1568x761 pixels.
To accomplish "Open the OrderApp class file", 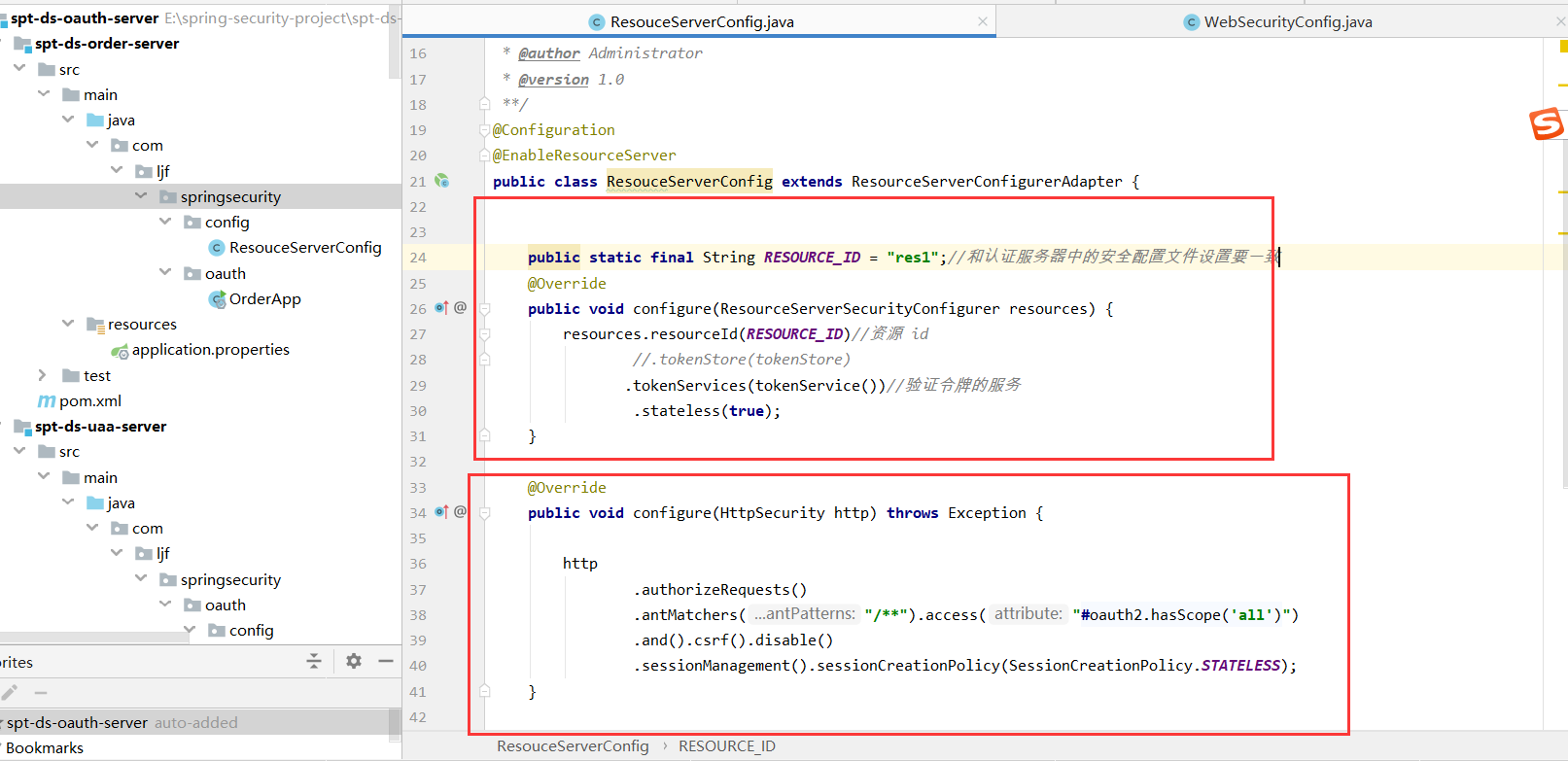I will point(264,298).
